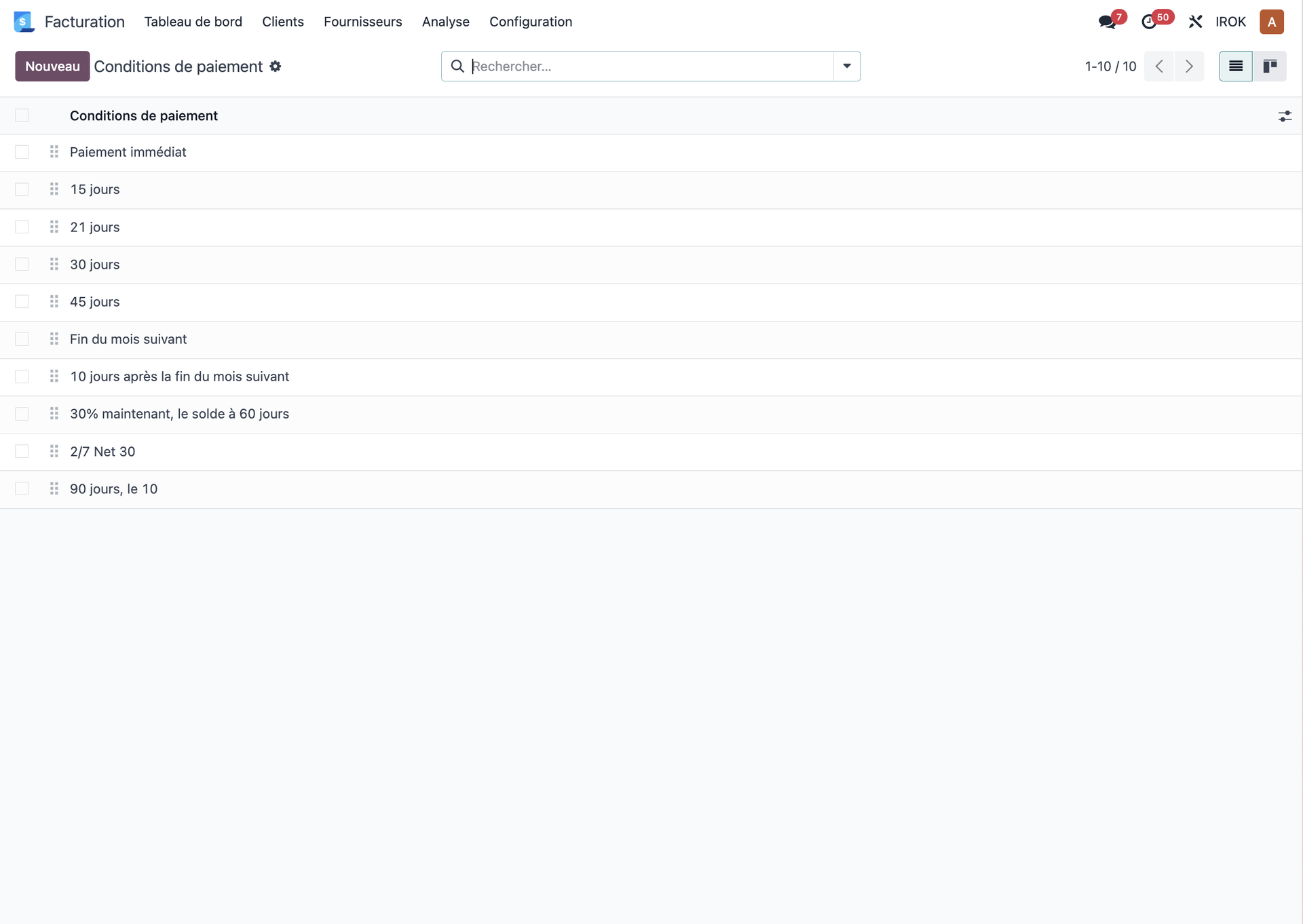Image resolution: width=1303 pixels, height=924 pixels.
Task: Check the Paiement immédiat row checkbox
Action: 22,152
